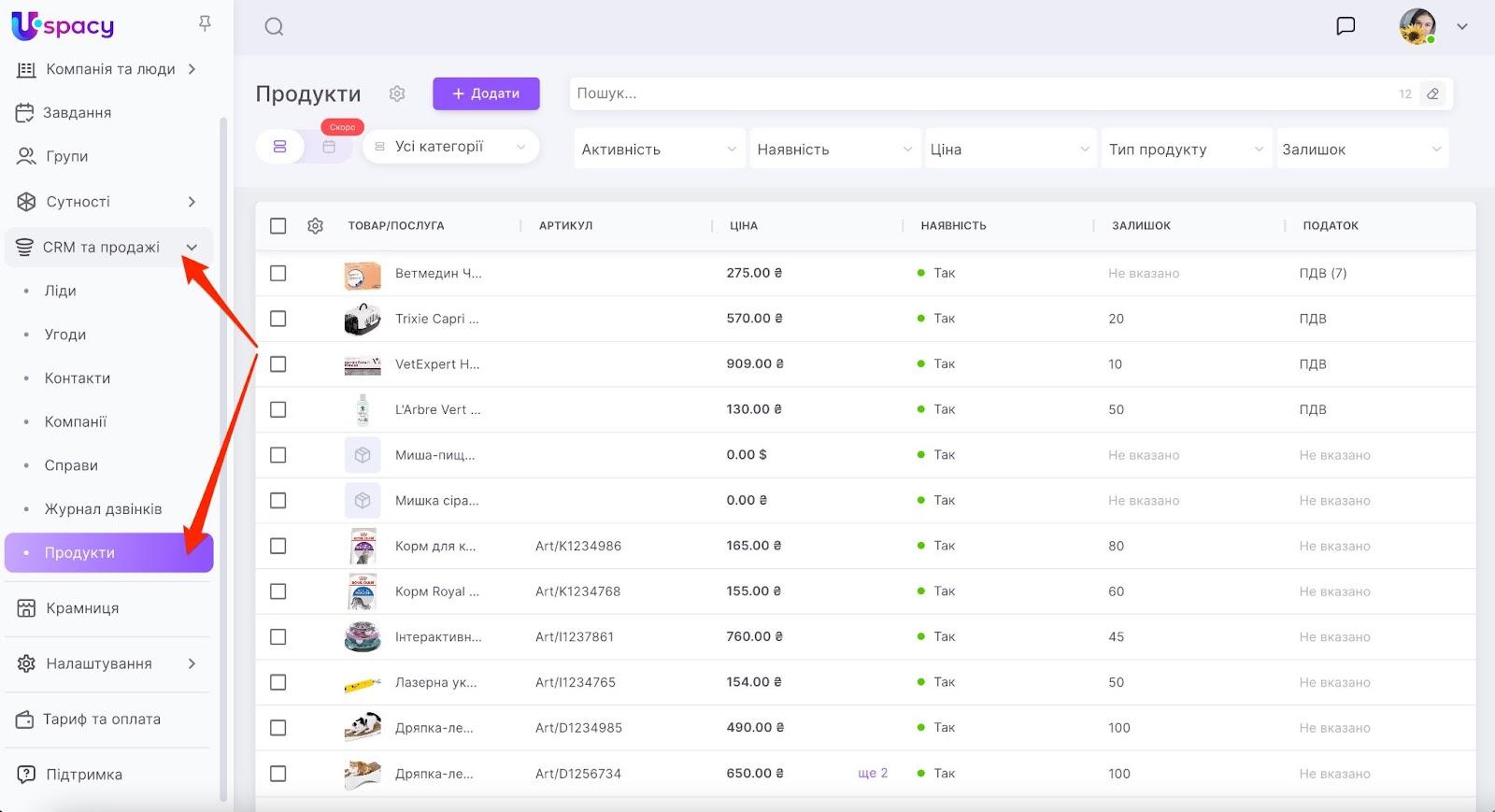Click the 'ще 2' link in price column

click(873, 774)
